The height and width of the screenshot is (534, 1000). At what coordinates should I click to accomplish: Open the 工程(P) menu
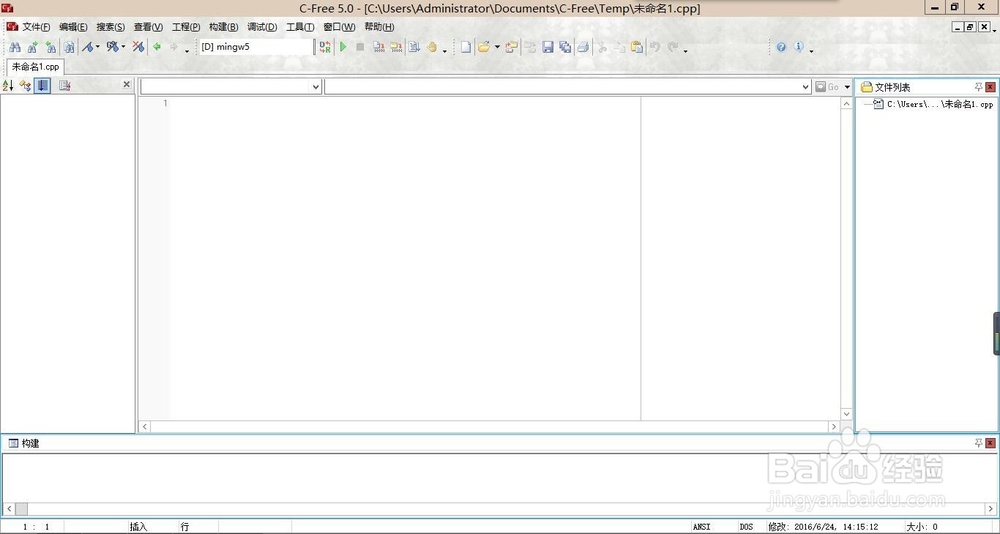click(x=186, y=27)
